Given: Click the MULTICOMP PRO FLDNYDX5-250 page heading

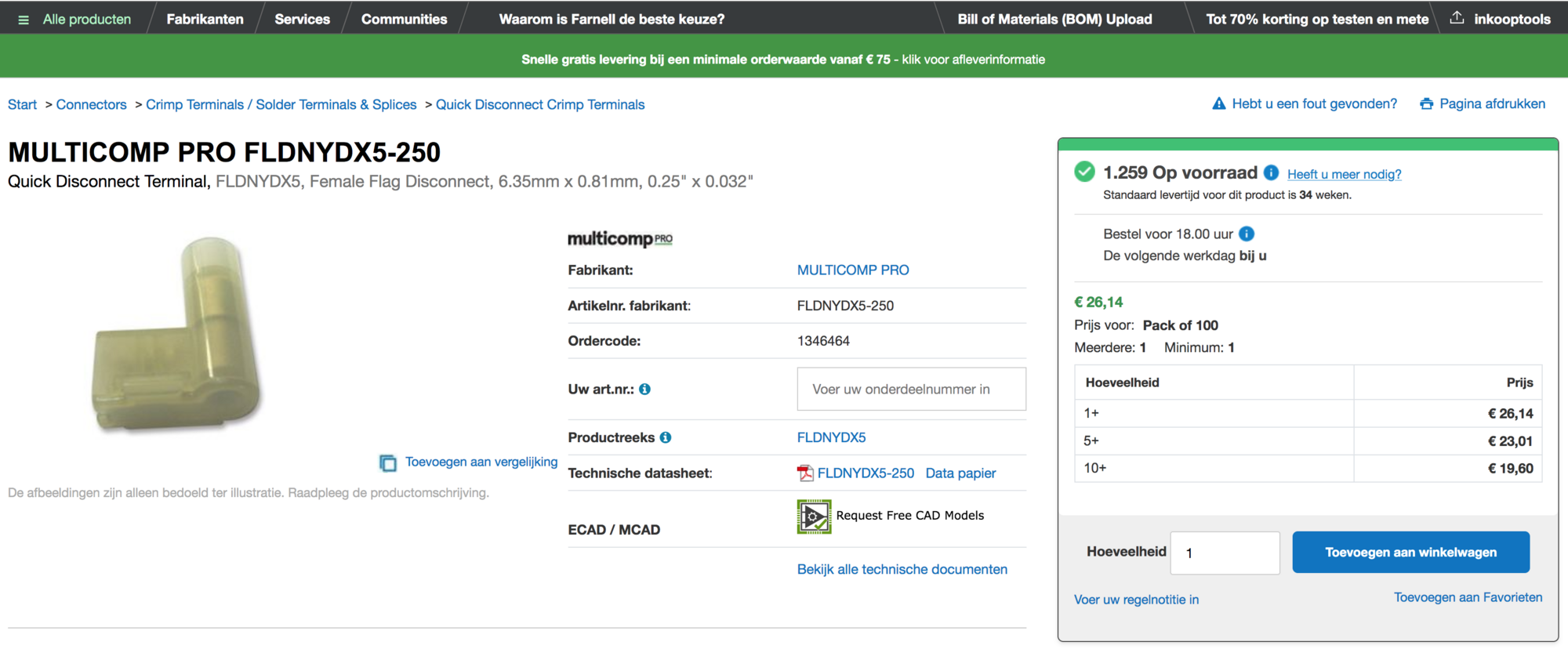Looking at the screenshot, I should pos(224,152).
